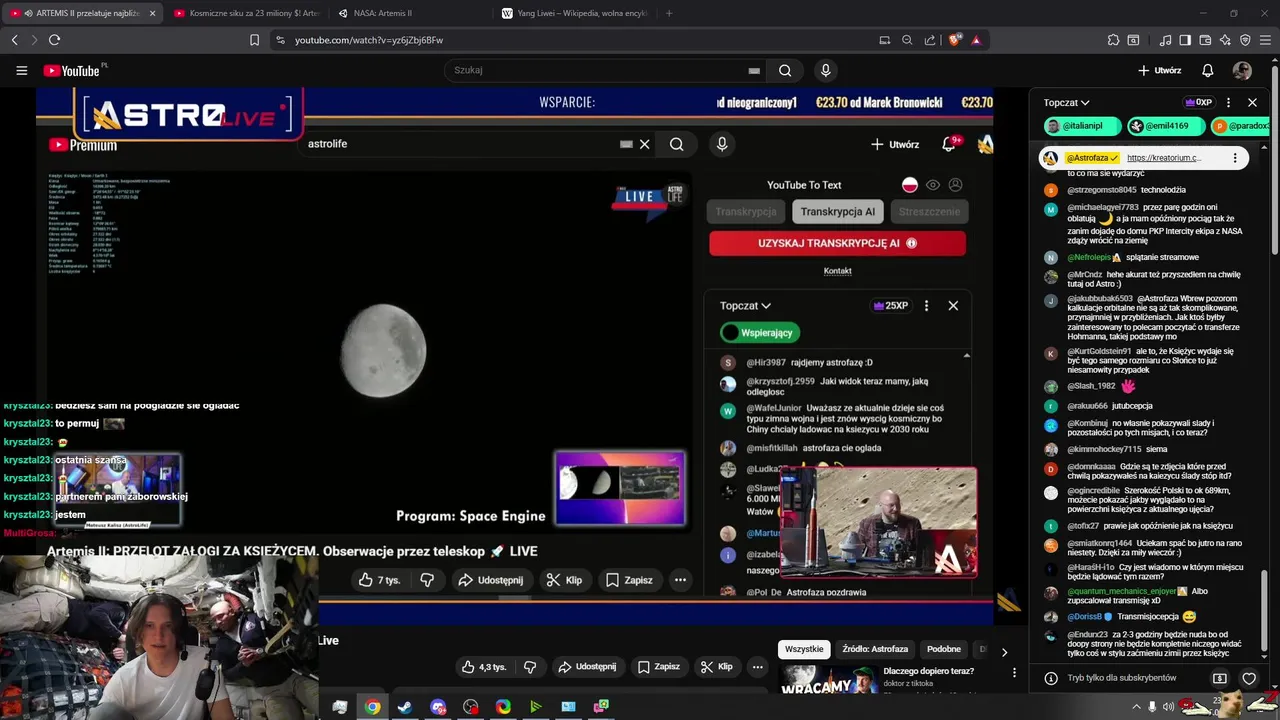The image size is (1280, 720).
Task: Open the Leo AI sparkle icon
Action: click(1225, 40)
